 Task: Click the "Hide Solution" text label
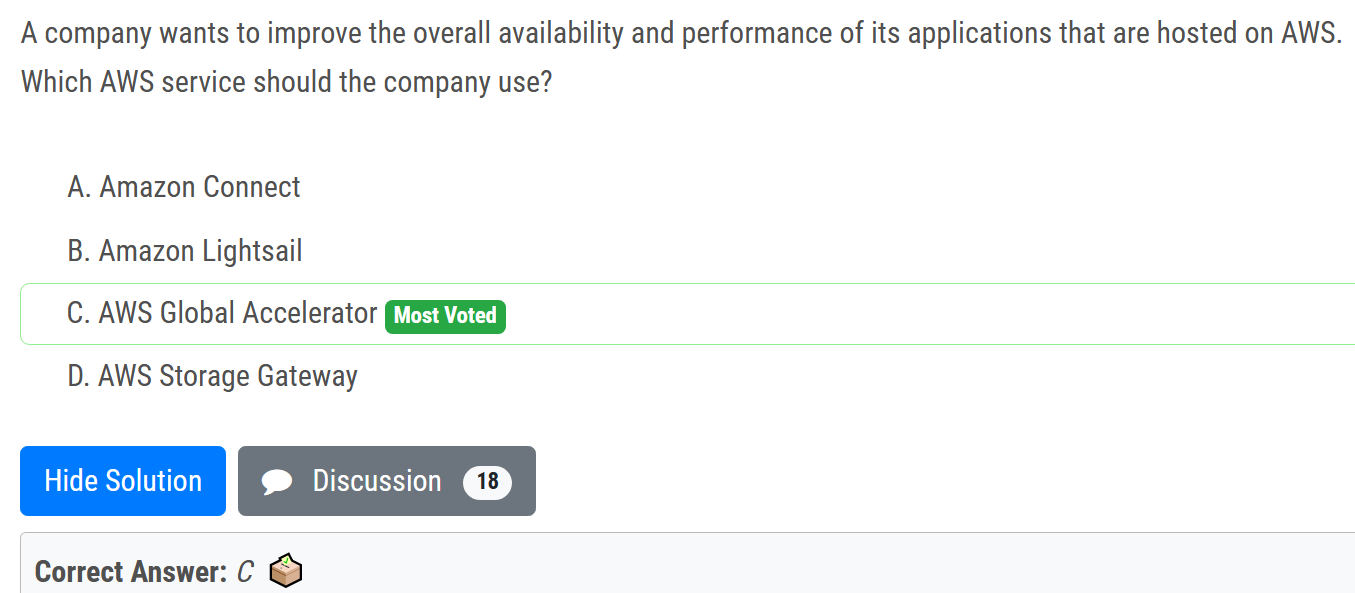pos(123,481)
